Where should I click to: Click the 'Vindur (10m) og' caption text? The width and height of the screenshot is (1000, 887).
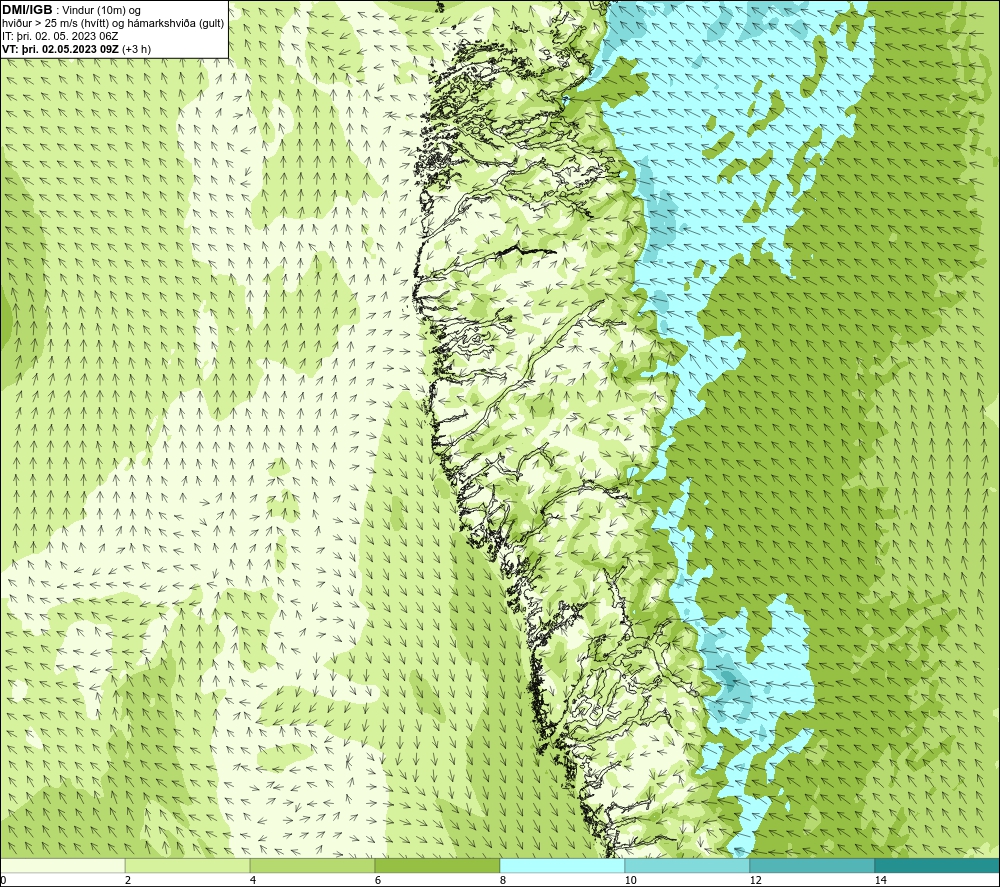pos(102,11)
